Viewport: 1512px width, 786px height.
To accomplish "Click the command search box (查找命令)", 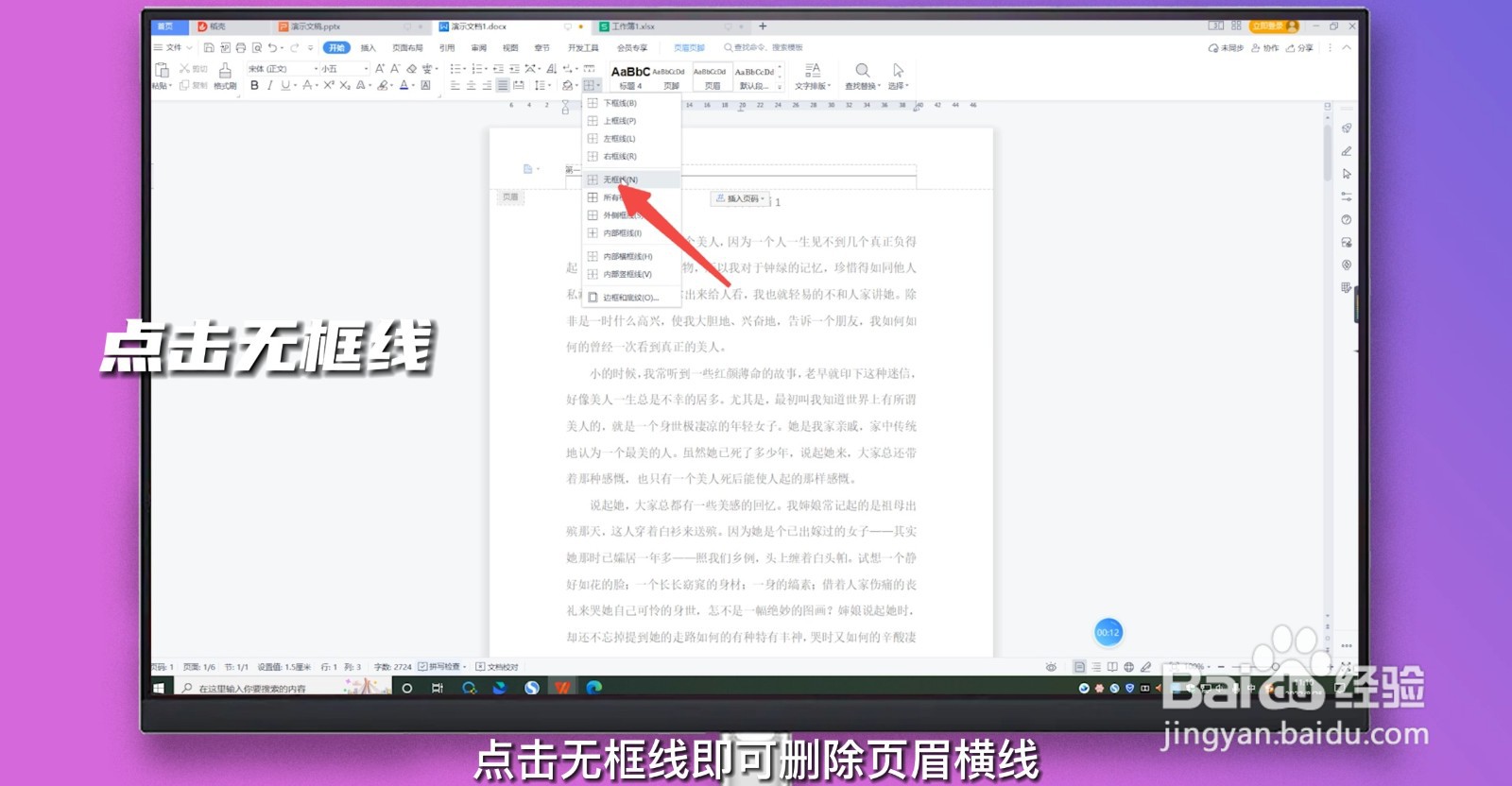I will (764, 47).
